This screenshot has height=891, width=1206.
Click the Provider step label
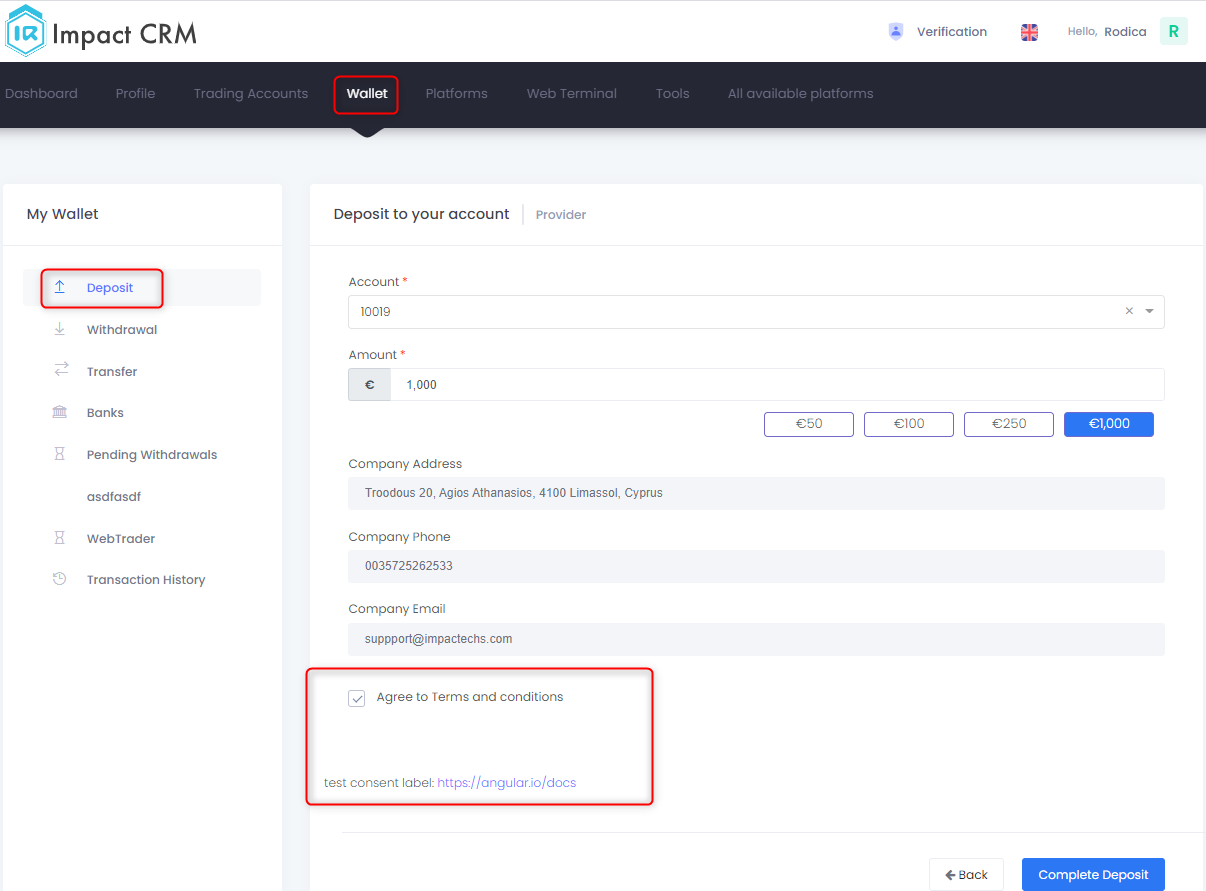pyautogui.click(x=561, y=215)
